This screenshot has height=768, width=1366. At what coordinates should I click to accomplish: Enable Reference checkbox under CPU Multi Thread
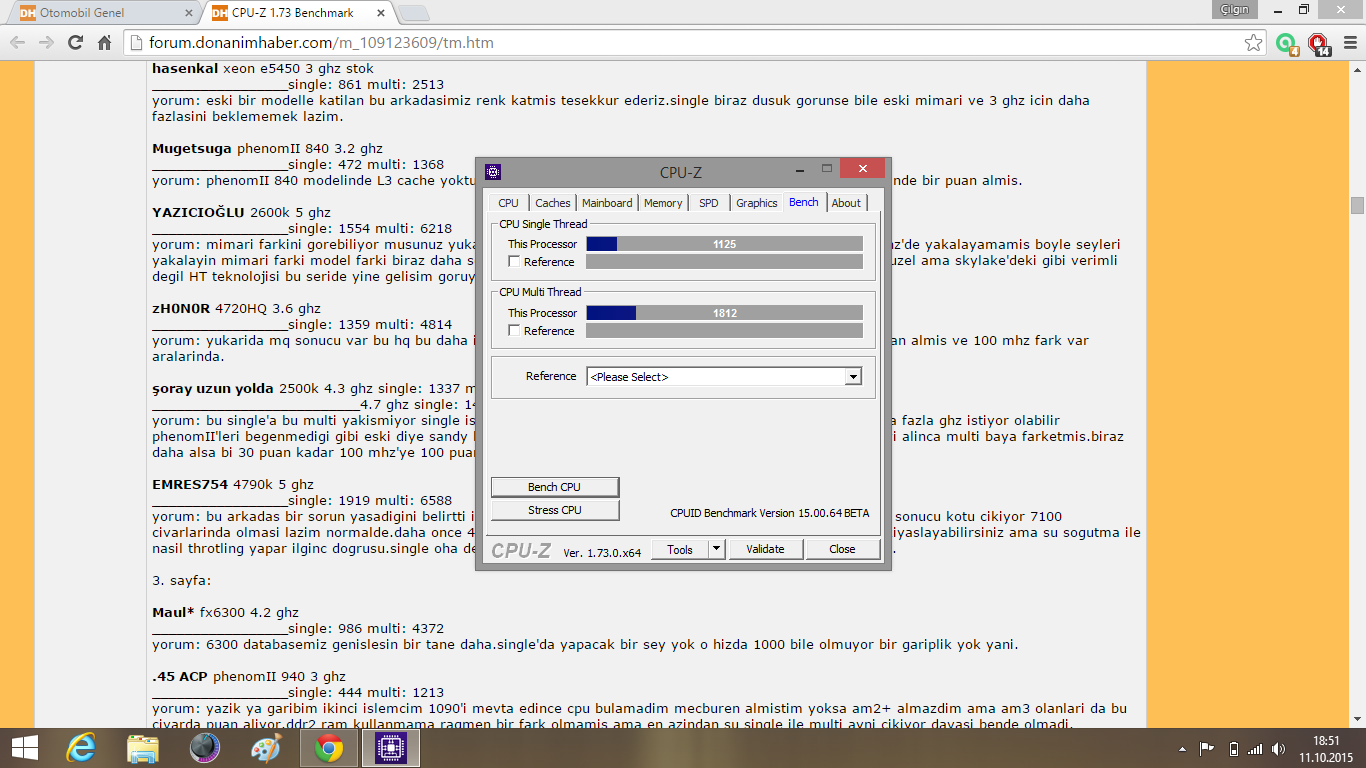coord(514,331)
